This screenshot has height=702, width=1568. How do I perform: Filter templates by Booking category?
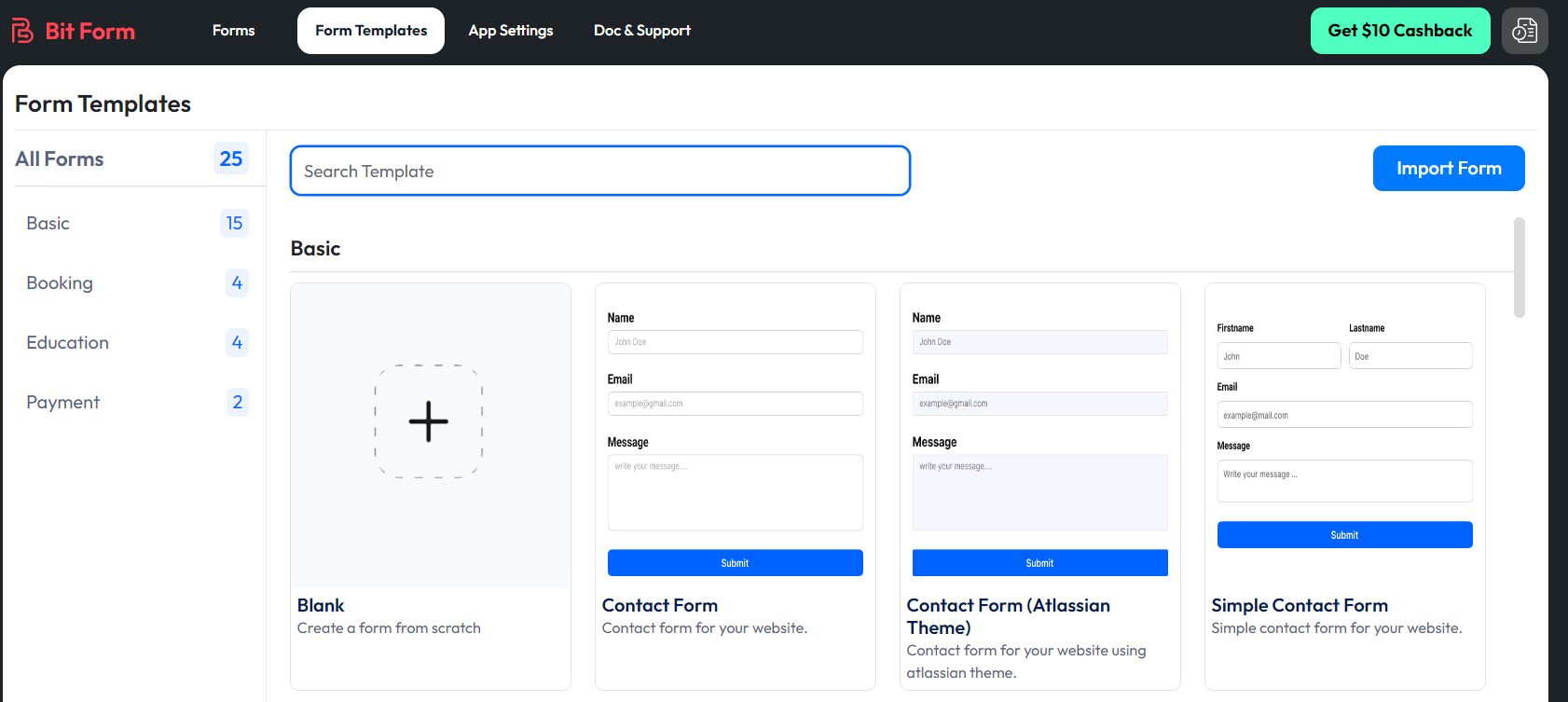coord(60,283)
